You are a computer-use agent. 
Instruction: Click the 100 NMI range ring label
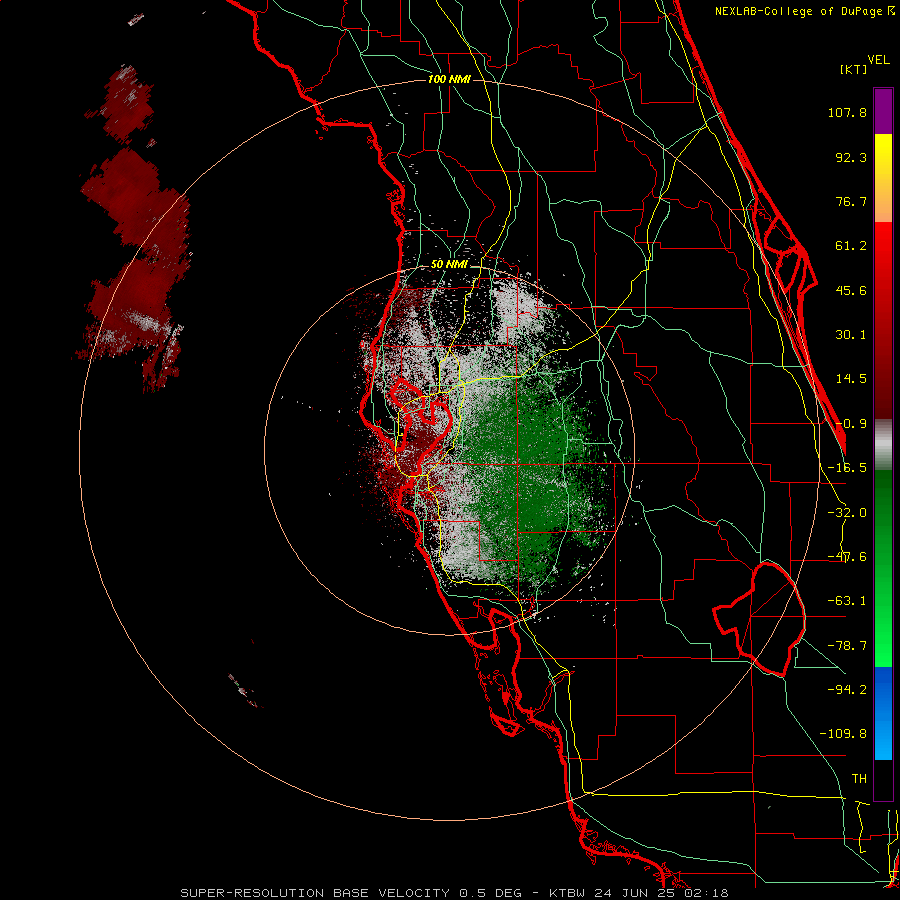pos(449,79)
